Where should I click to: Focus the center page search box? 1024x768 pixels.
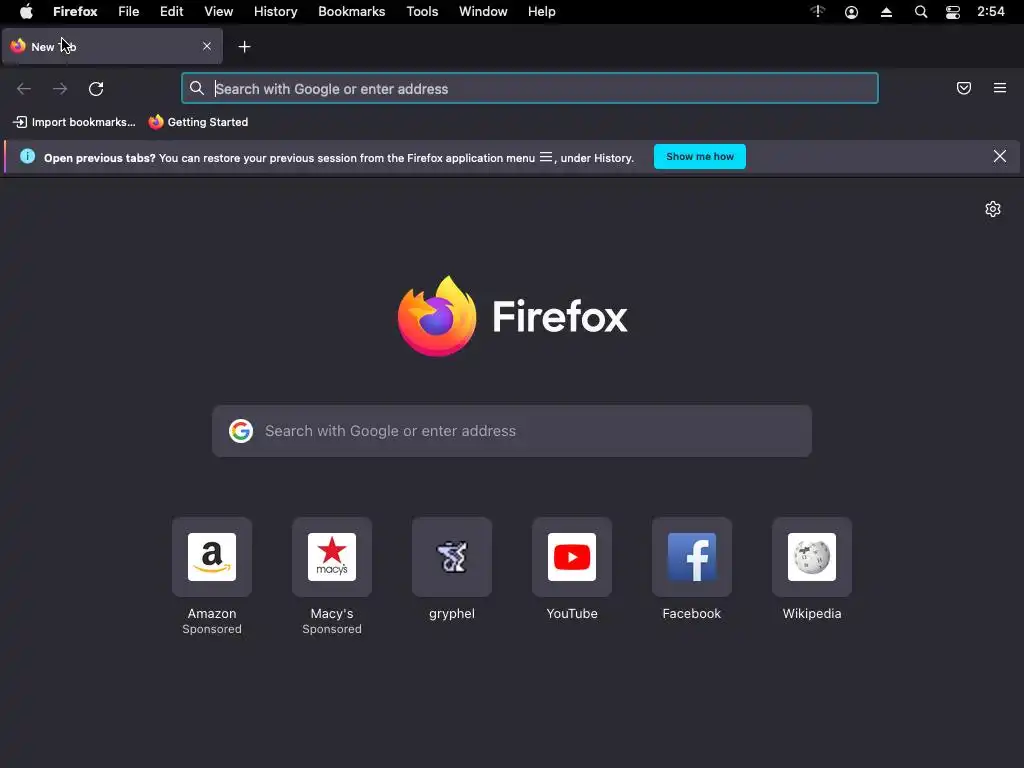[512, 431]
